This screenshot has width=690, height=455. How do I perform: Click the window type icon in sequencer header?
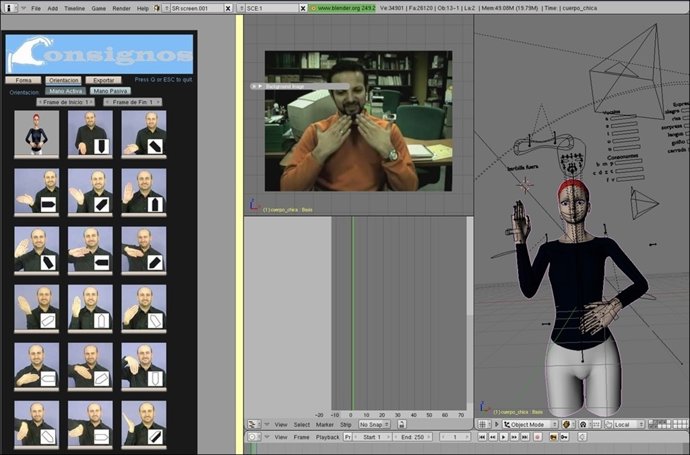254,424
